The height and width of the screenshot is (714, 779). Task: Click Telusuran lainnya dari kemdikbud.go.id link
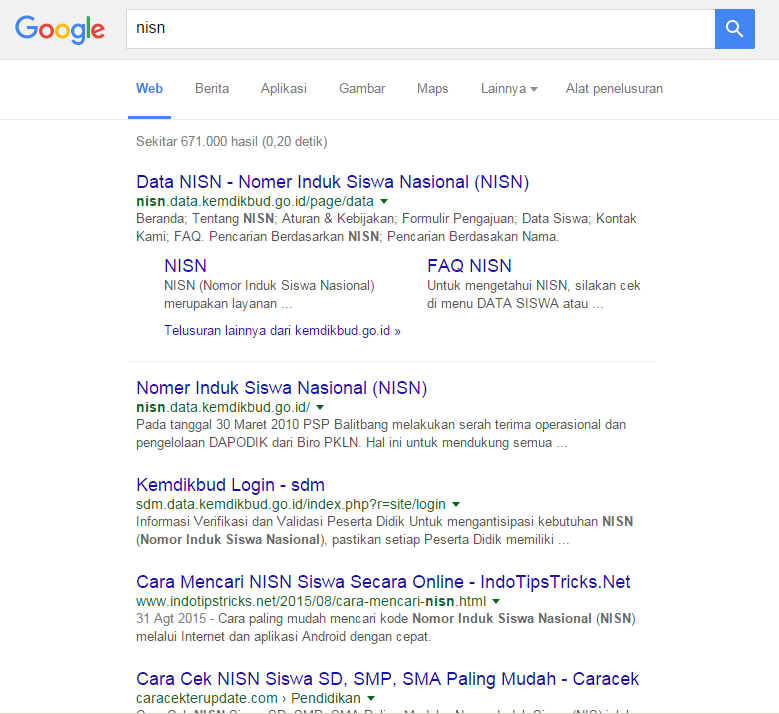point(282,330)
